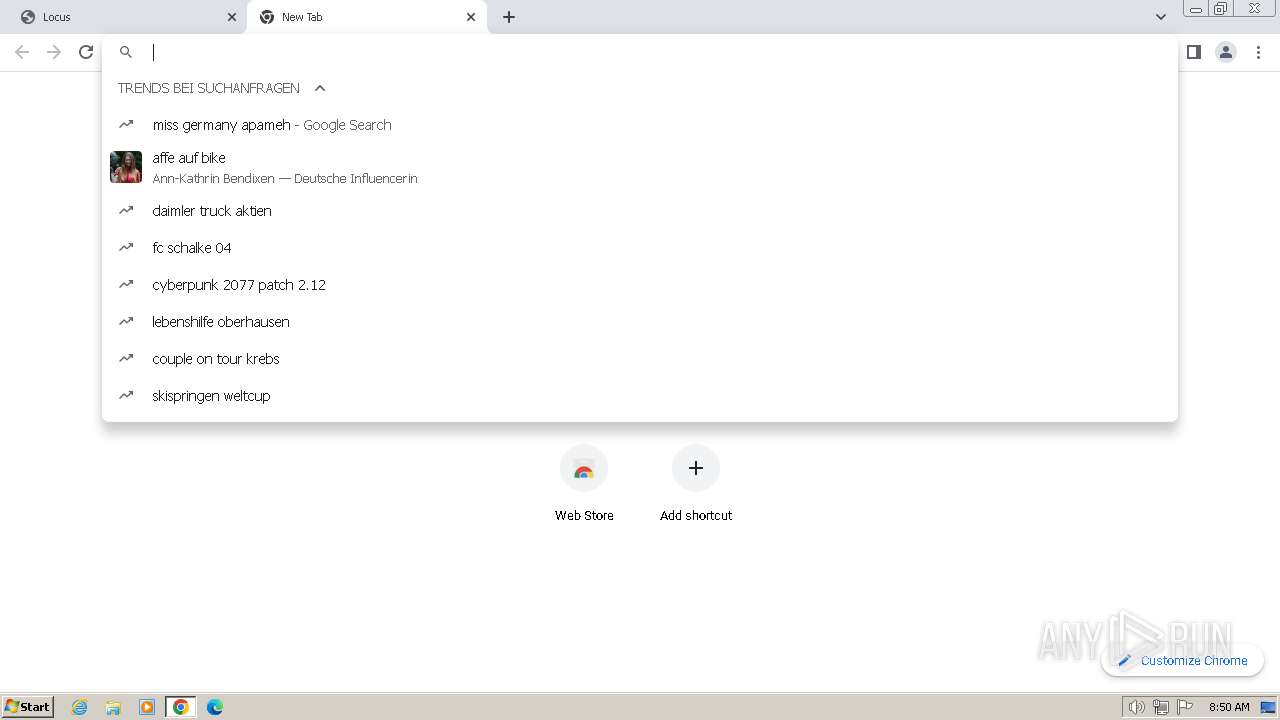Click the Ann-Kathrin Bendixen thumbnail
Screen dimensions: 1280x720
click(x=126, y=167)
